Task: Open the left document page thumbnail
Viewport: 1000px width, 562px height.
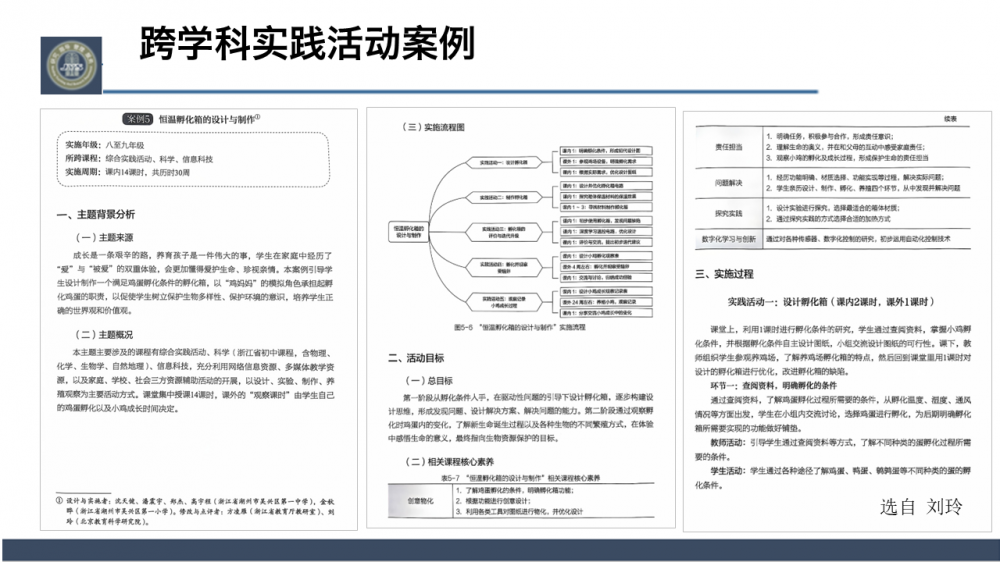Action: [200, 310]
